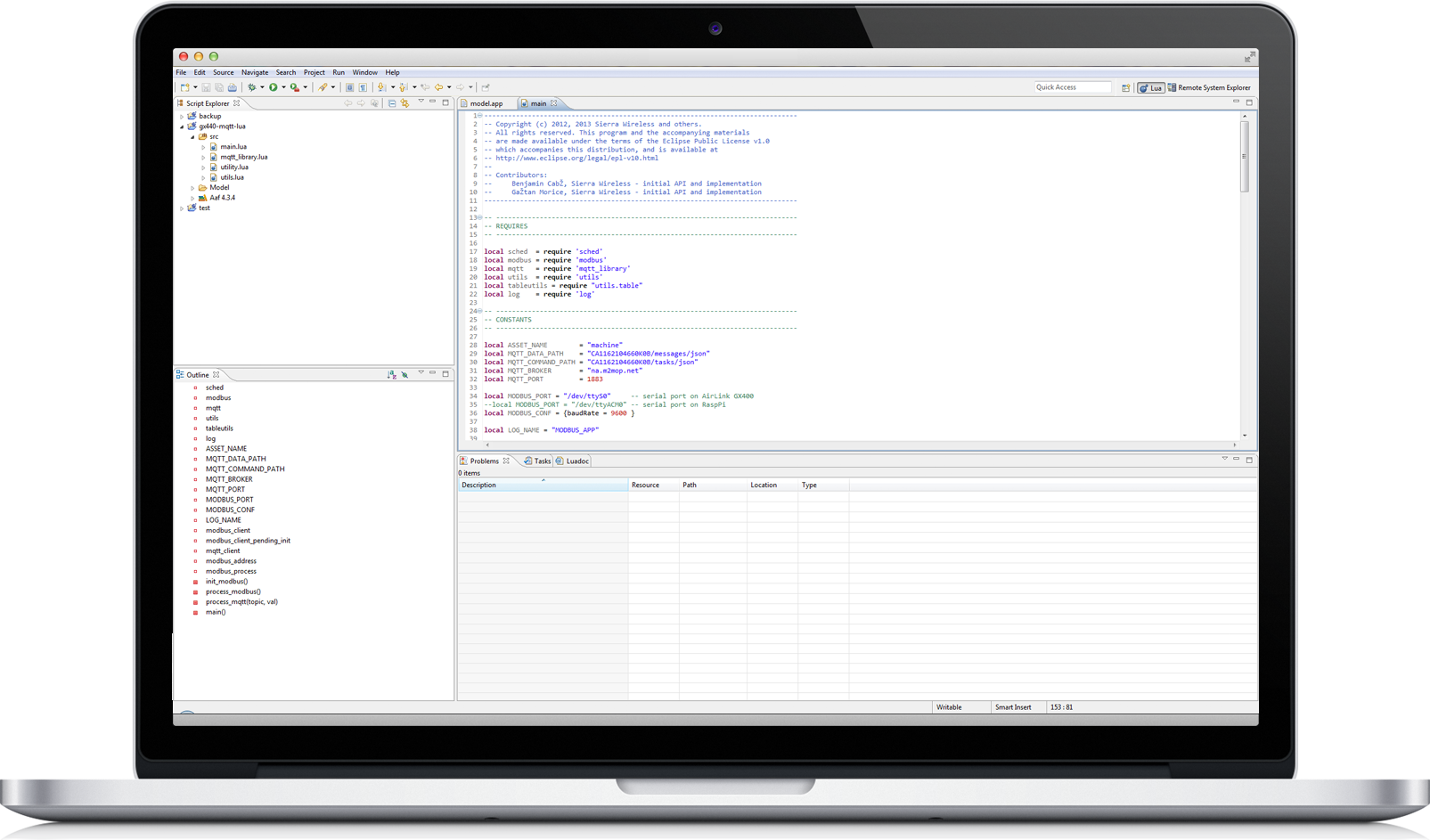Click the Debug bug icon in toolbar
The height and width of the screenshot is (840, 1430).
tap(252, 87)
